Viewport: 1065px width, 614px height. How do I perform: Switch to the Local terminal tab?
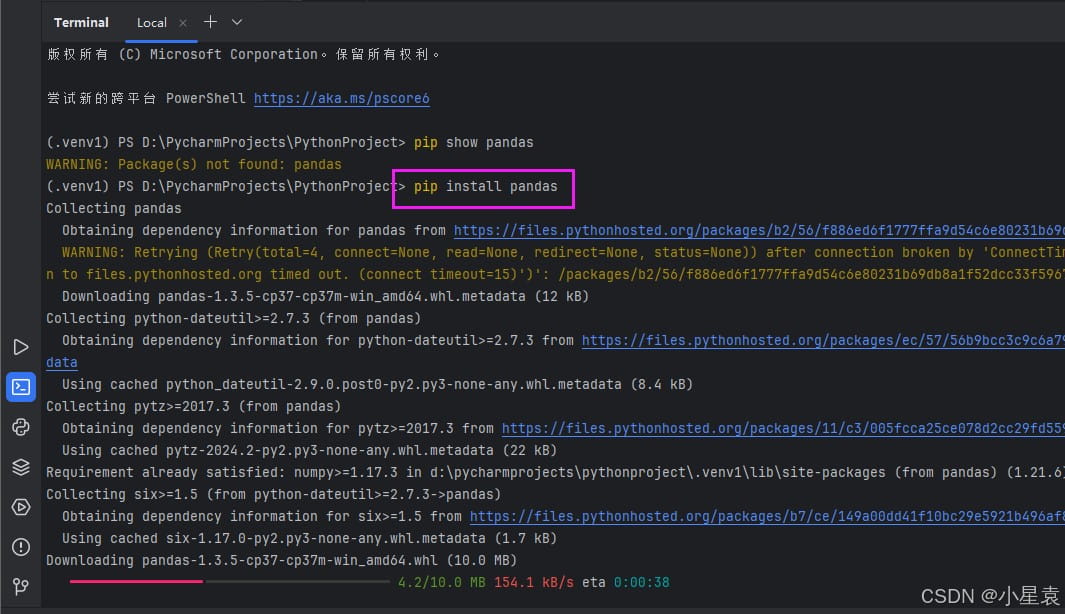click(152, 22)
